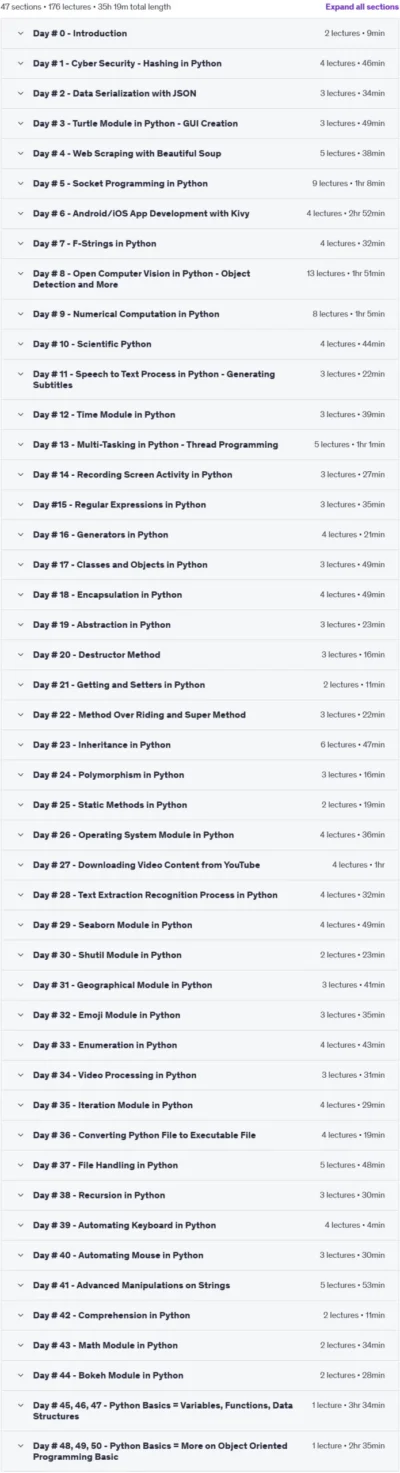Screen dimensions: 400x1473
Task: Expand chevron next to Day # 13 Multi-Tasking
Action: [x=20, y=444]
